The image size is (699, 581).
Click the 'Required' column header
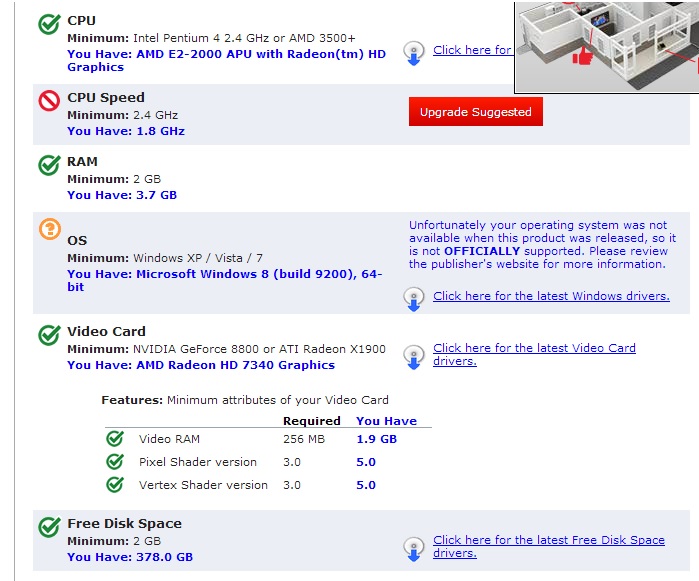click(312, 421)
